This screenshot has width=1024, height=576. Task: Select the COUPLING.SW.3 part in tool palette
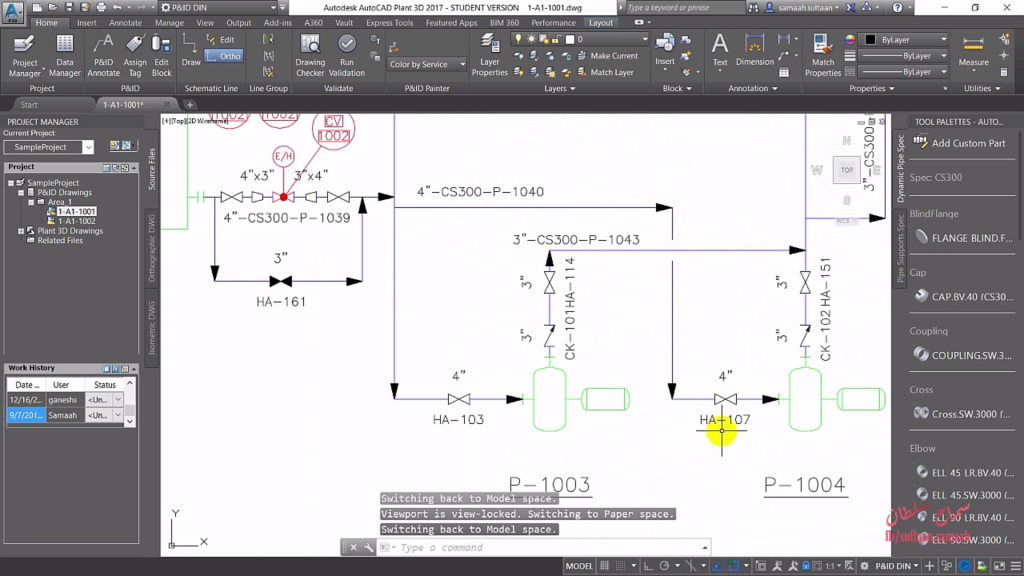point(963,355)
